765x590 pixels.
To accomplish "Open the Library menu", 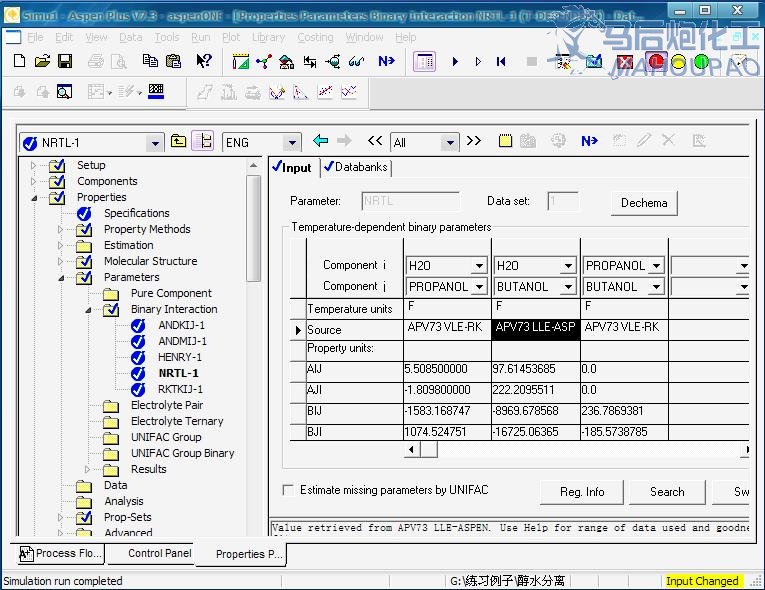I will click(268, 37).
